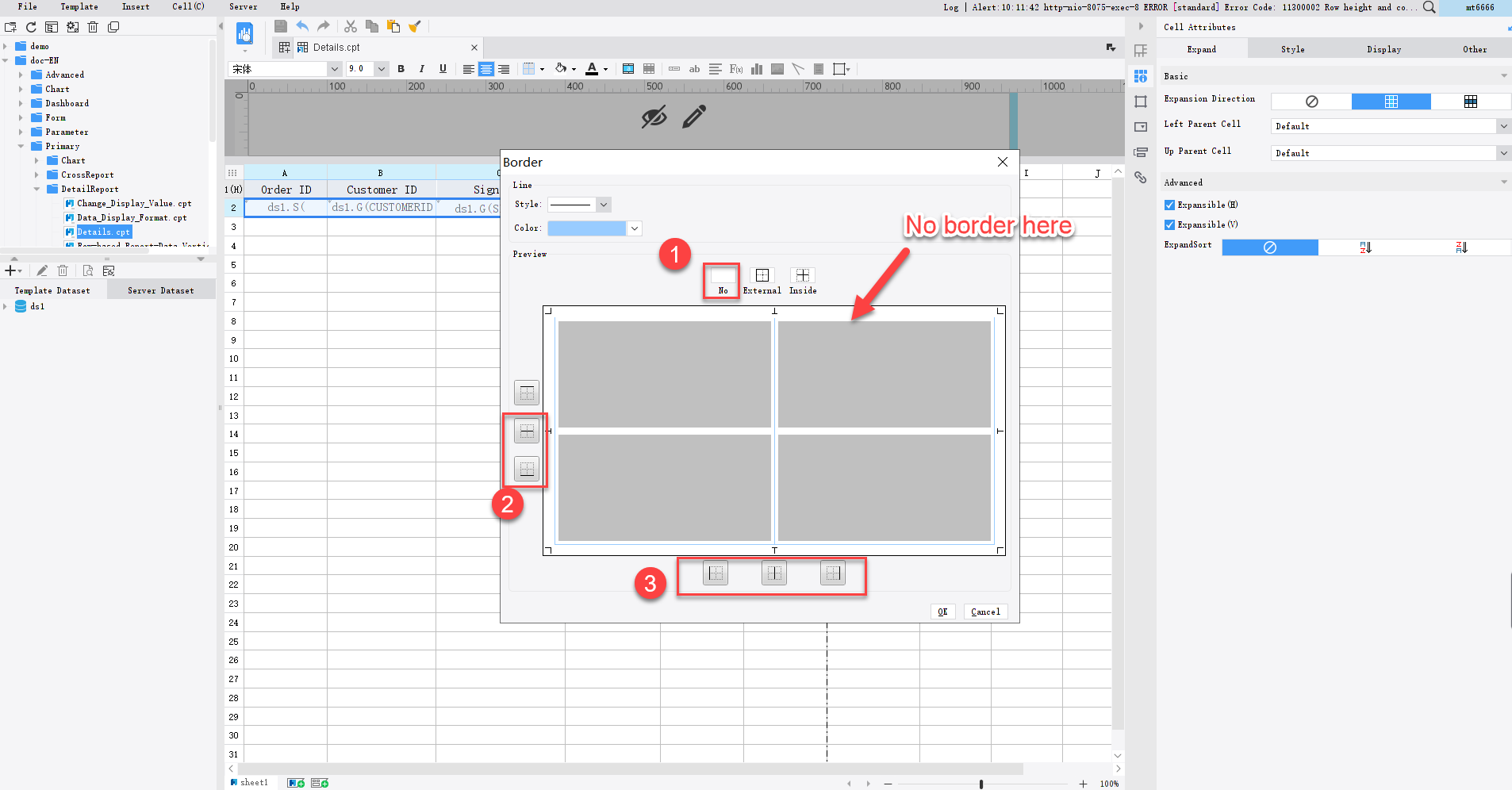This screenshot has height=790, width=1512.
Task: Switch to the Style tab
Action: [1292, 49]
